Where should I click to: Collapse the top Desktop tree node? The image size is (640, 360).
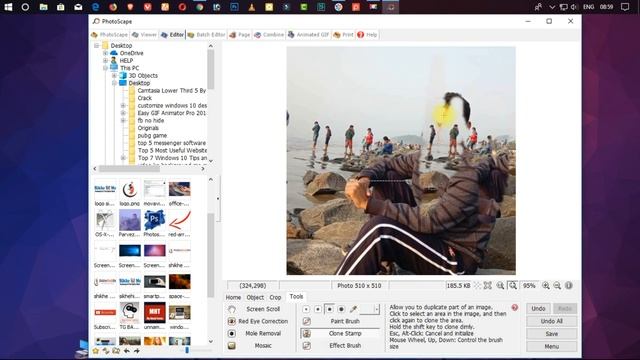pyautogui.click(x=96, y=46)
